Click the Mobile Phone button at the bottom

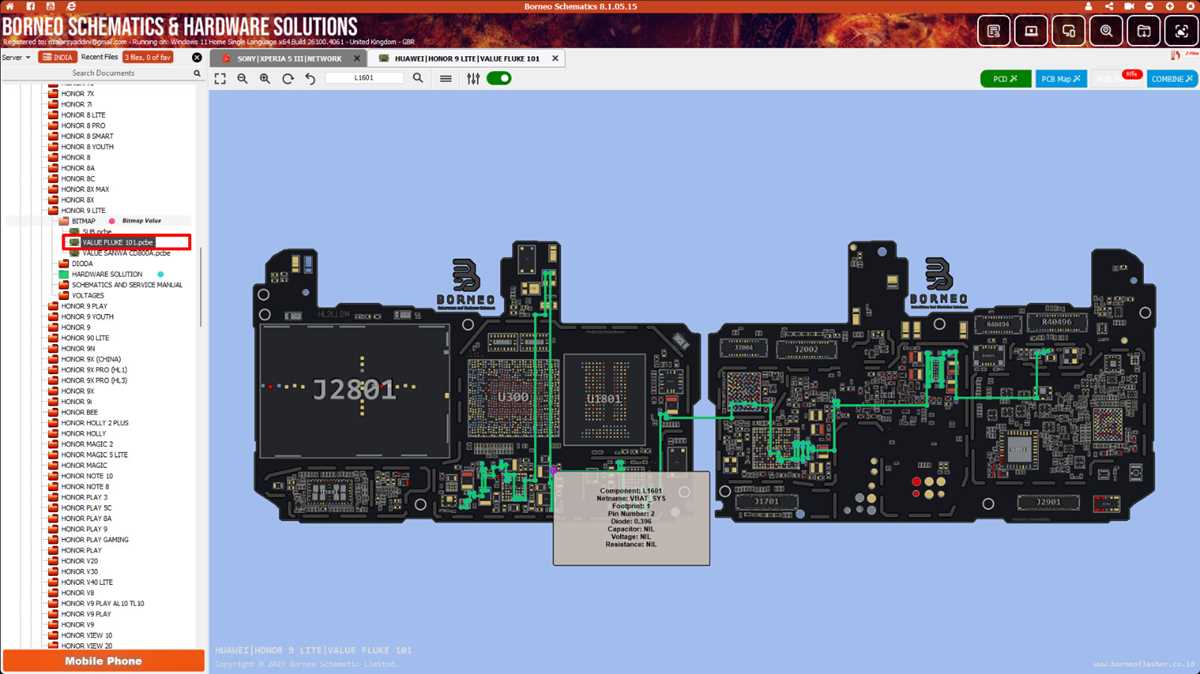click(x=103, y=661)
